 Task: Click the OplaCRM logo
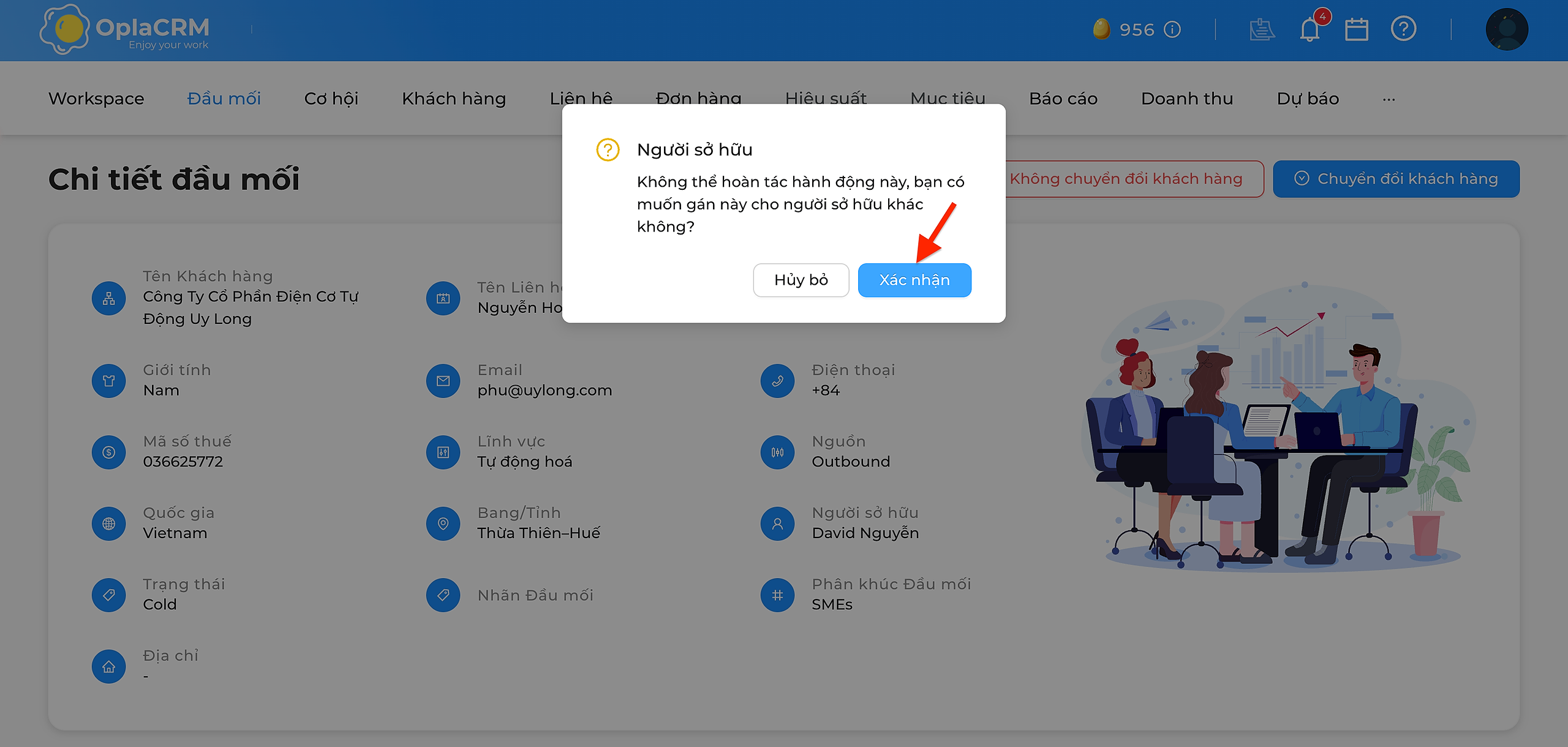pos(124,29)
